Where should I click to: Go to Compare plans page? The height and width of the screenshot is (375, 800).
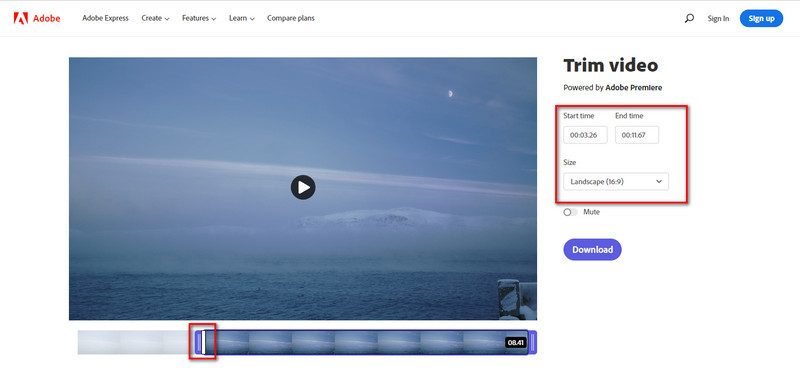[x=291, y=18]
